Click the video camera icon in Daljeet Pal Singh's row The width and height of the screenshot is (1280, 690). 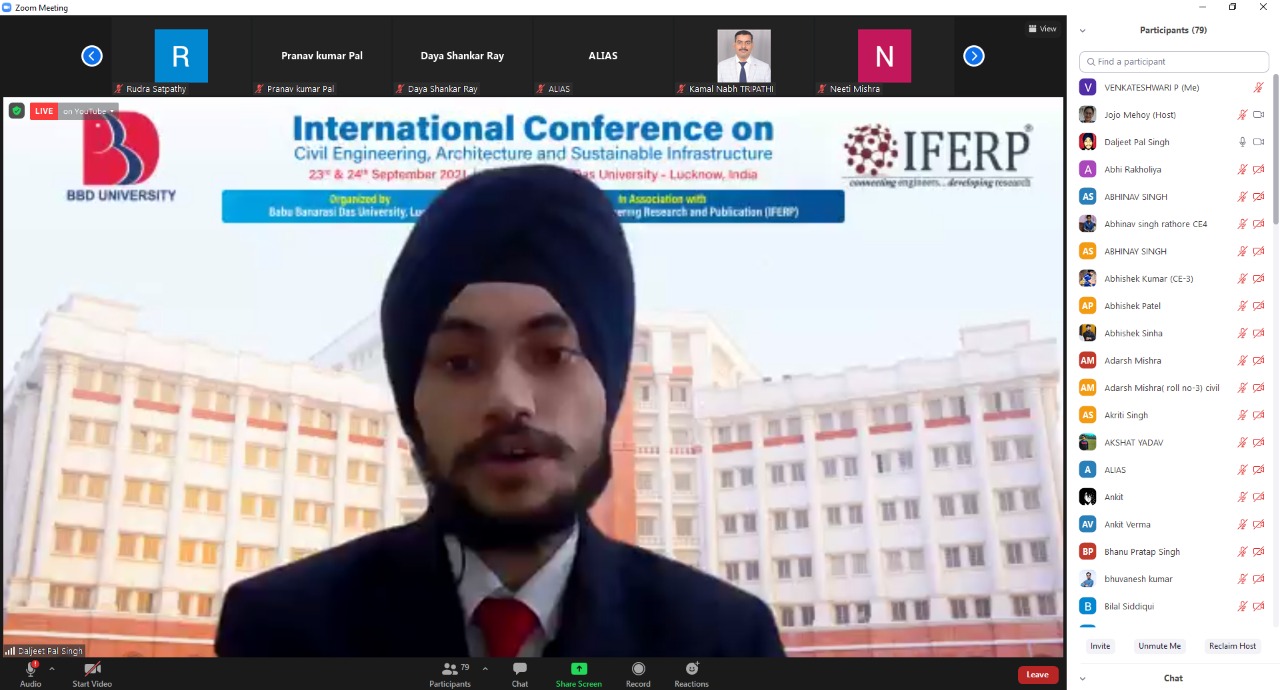(1259, 142)
